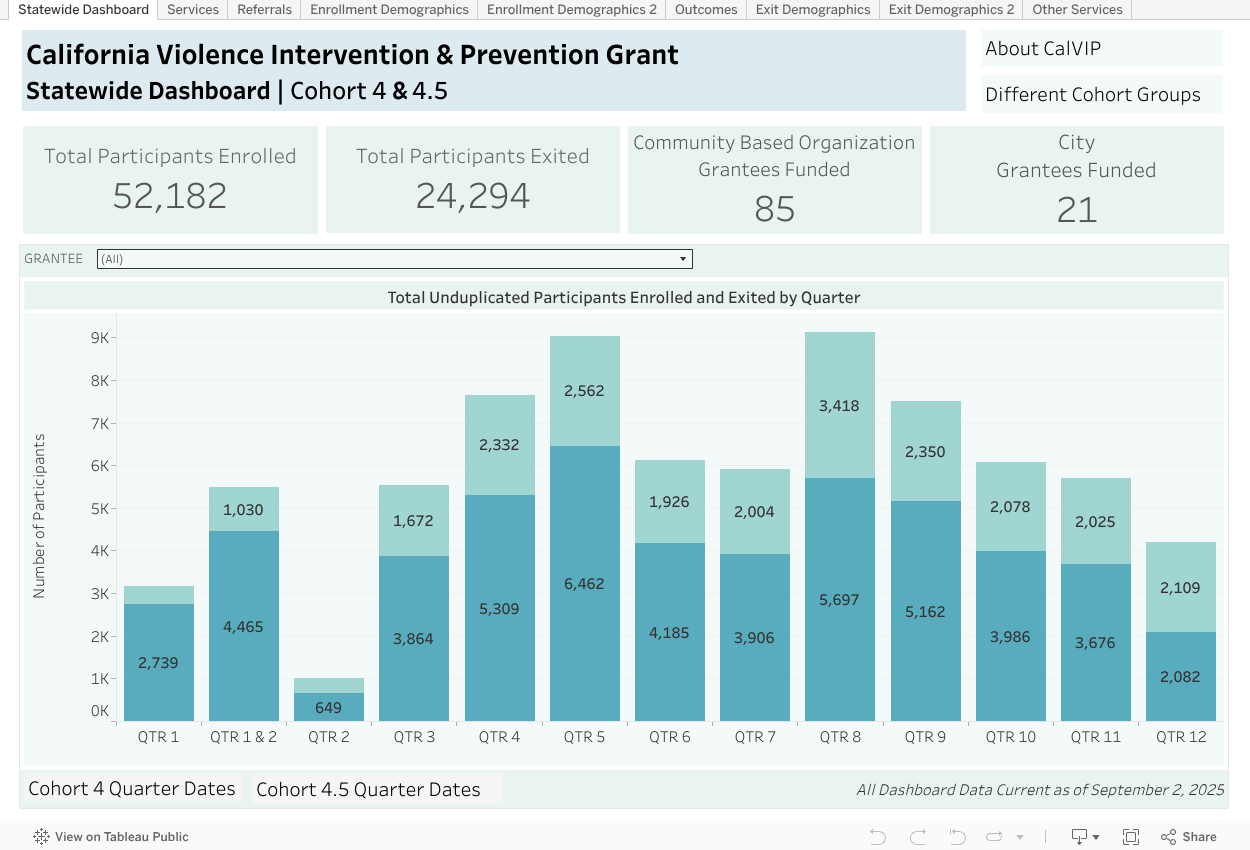Click the Replay animation icon
Screen dimensions: 1250x850
point(995,837)
